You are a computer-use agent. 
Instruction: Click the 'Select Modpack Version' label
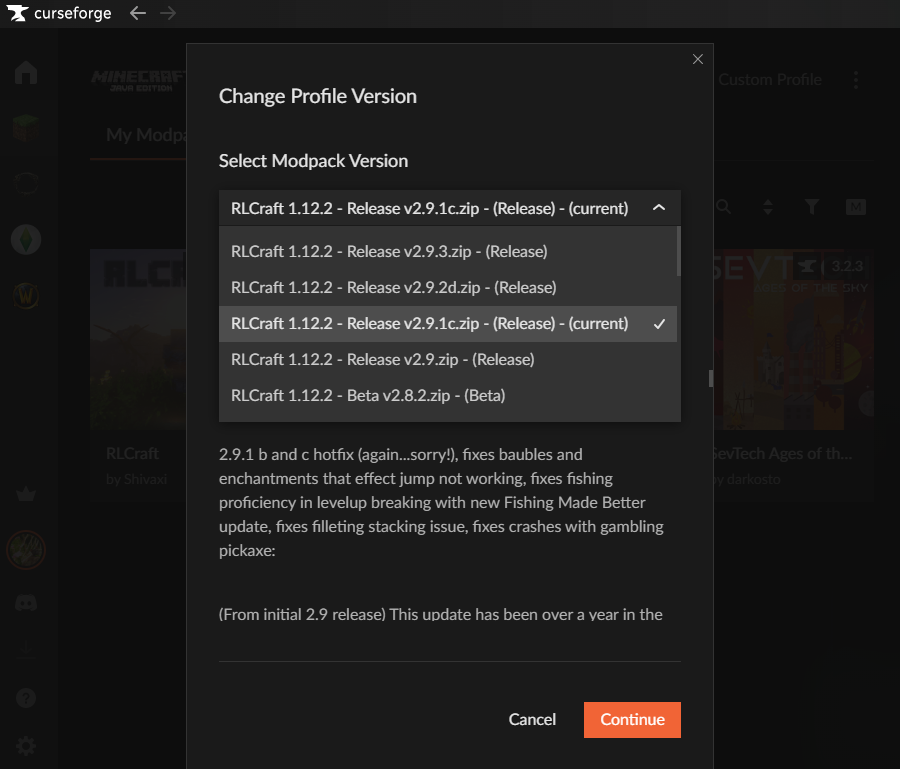pyautogui.click(x=313, y=161)
